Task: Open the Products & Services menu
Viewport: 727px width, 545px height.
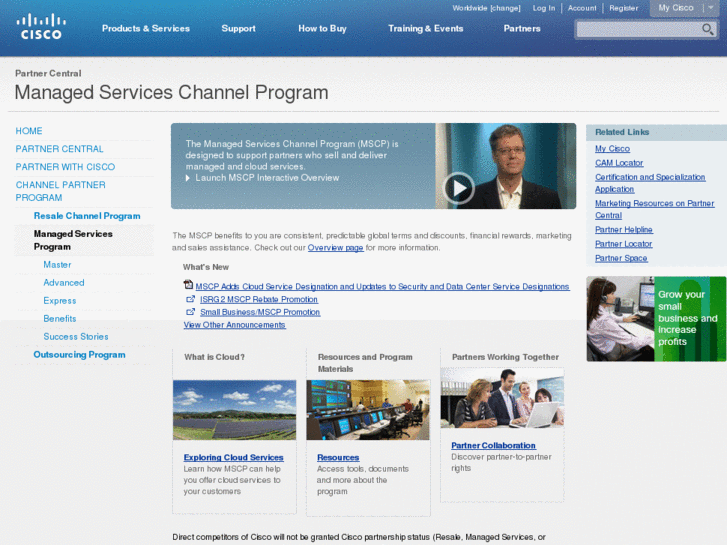Action: pos(146,28)
